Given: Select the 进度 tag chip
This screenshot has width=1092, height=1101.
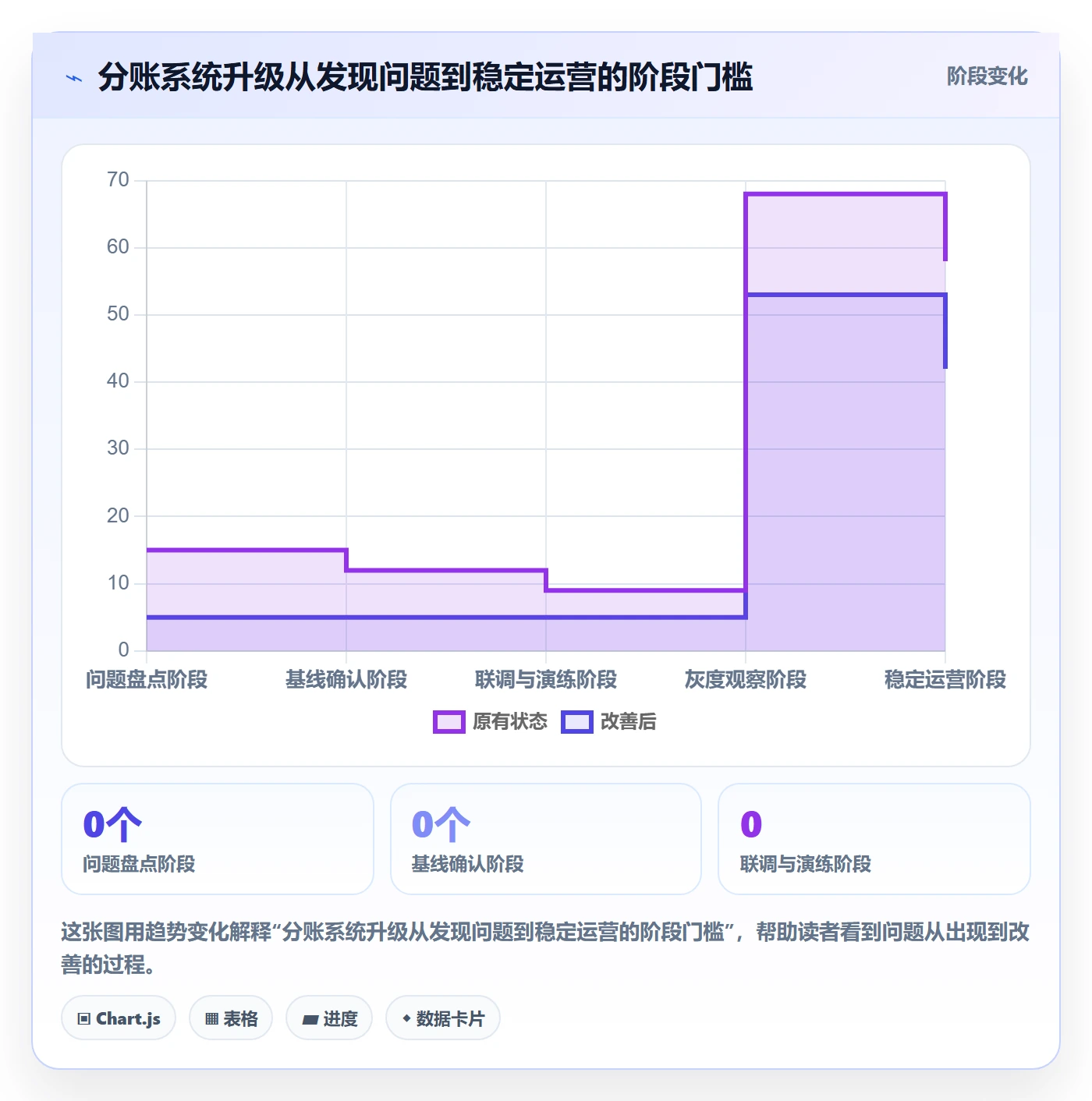Looking at the screenshot, I should (329, 1018).
